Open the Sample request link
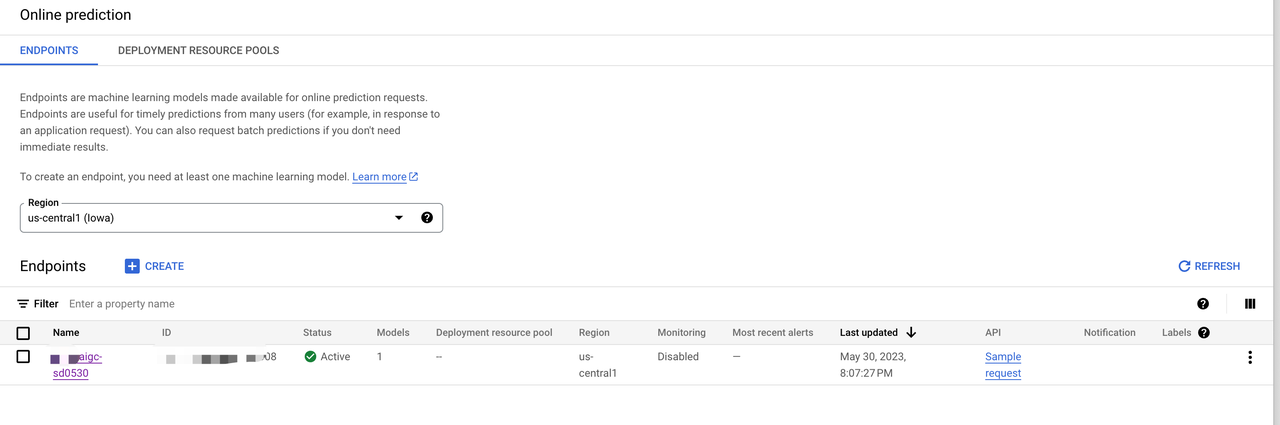Viewport: 1280px width, 425px height. point(1003,365)
